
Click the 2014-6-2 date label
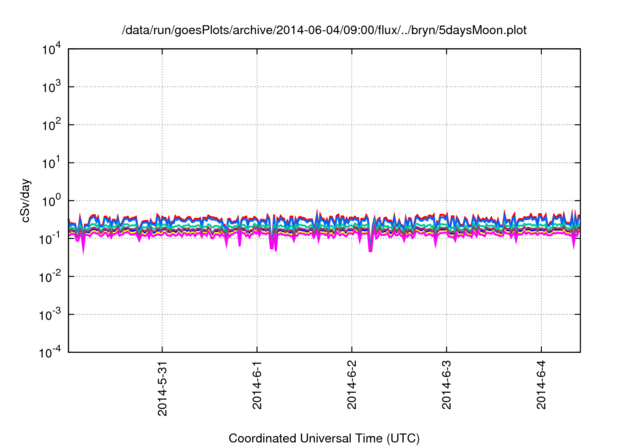(352, 384)
